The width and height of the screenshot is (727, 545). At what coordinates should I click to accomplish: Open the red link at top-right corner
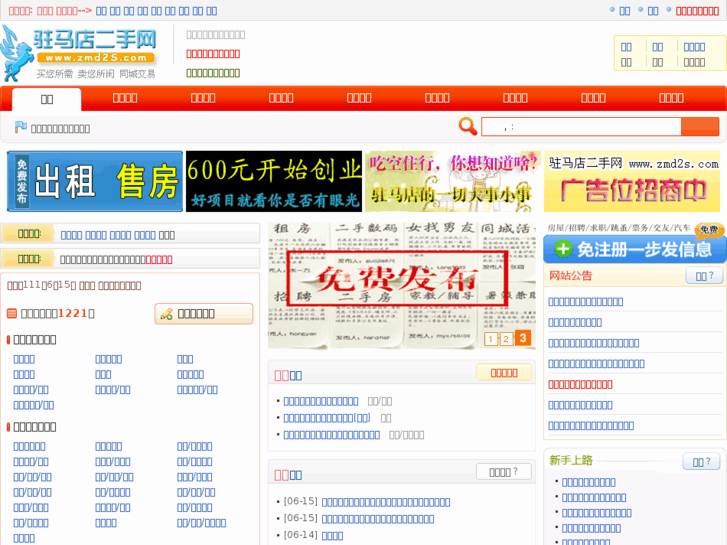click(x=697, y=11)
